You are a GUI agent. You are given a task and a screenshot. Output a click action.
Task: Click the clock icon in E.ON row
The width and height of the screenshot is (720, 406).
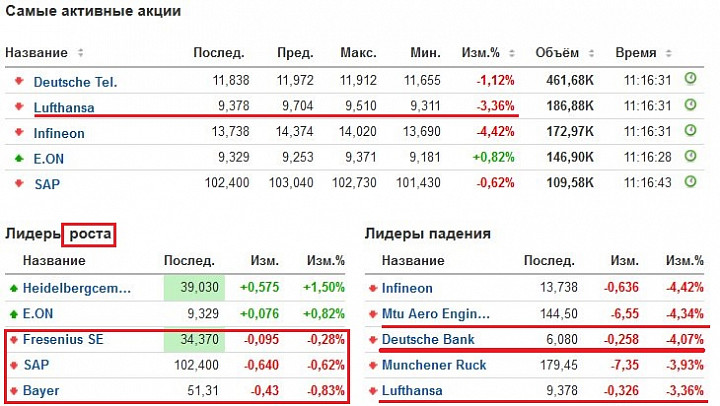tap(690, 156)
